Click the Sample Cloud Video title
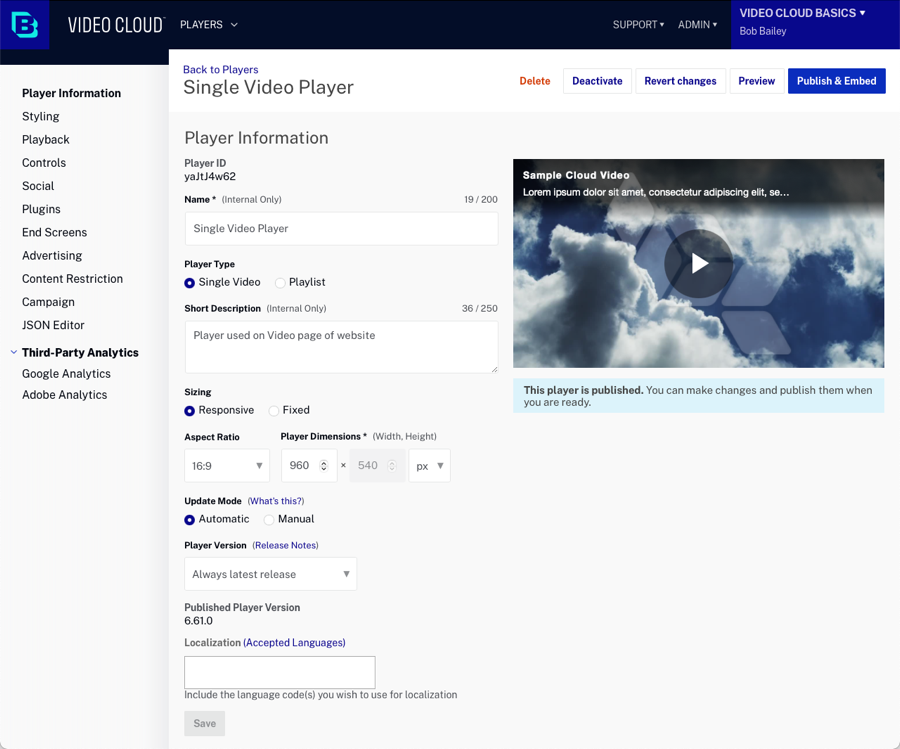 (576, 176)
